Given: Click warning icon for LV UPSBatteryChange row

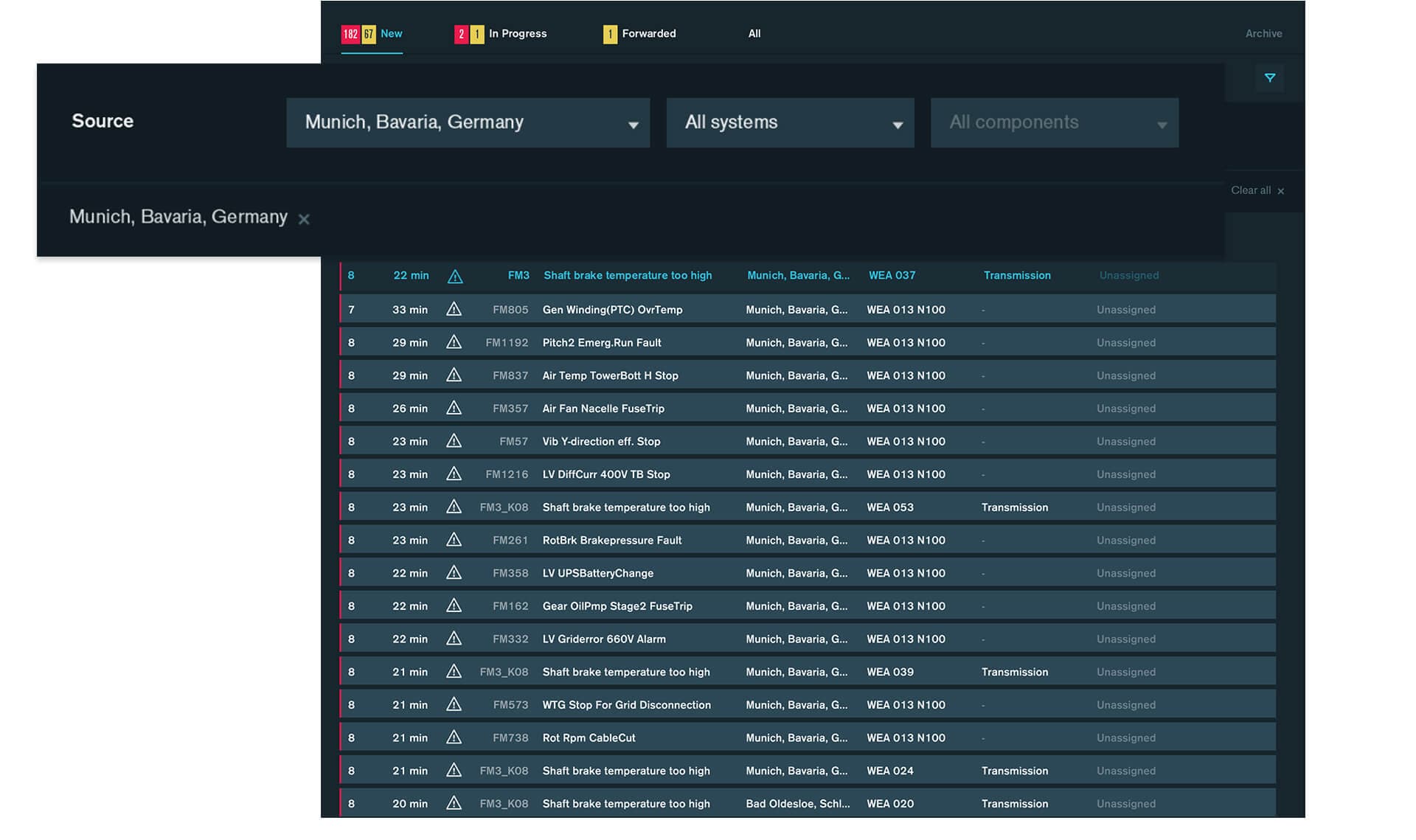Looking at the screenshot, I should (454, 573).
